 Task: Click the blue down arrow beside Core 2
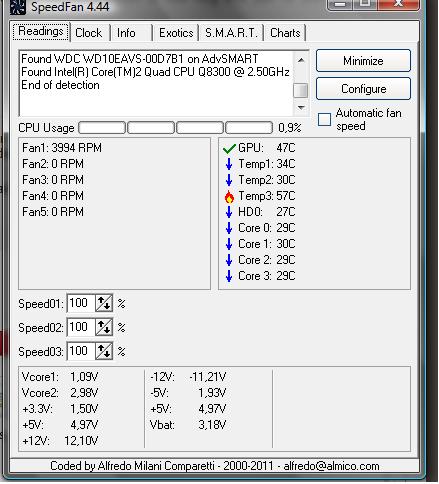[x=229, y=260]
